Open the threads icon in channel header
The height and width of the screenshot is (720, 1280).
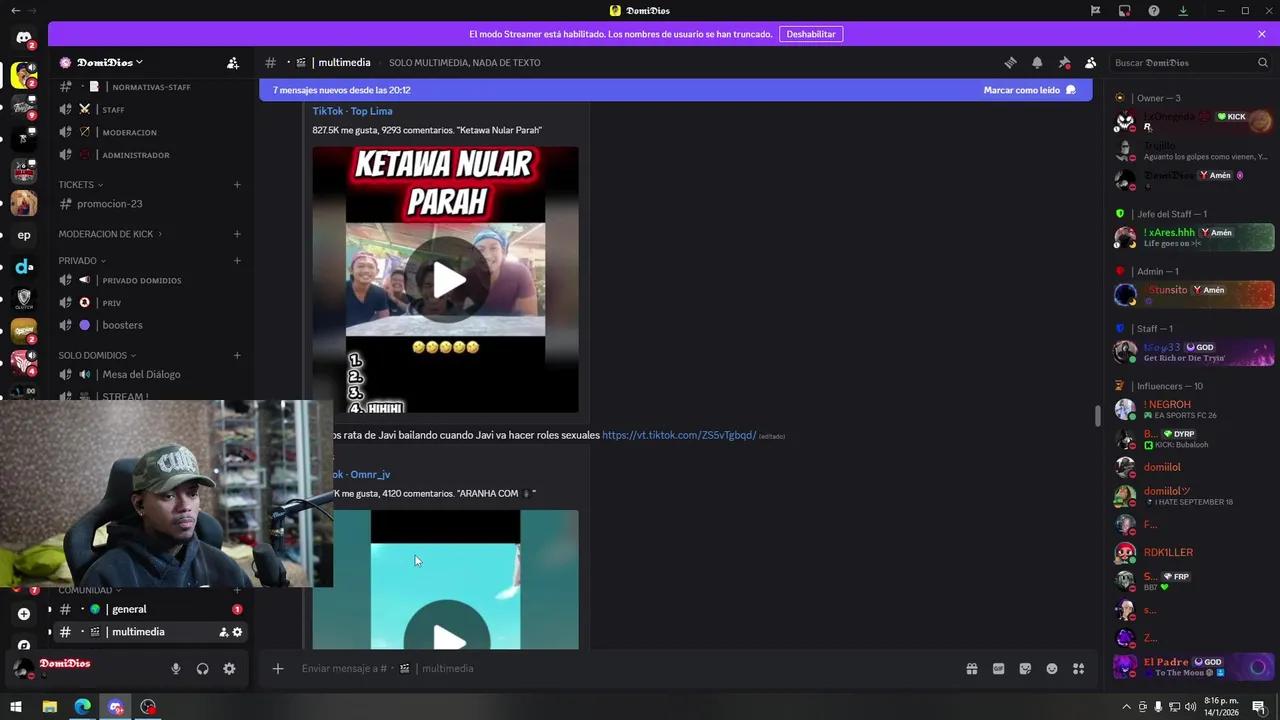pos(1010,62)
